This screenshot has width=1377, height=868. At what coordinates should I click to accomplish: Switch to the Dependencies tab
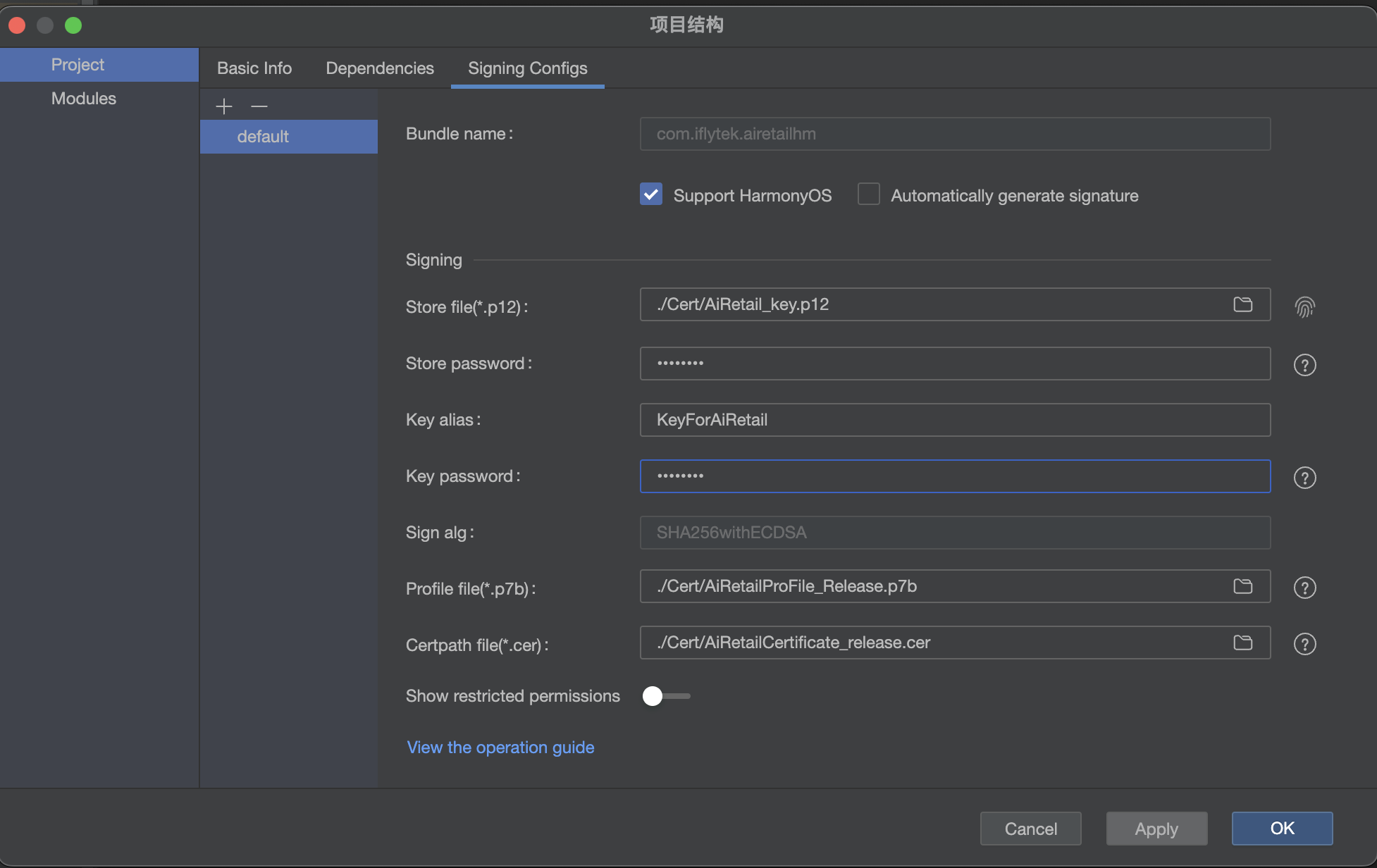point(380,68)
